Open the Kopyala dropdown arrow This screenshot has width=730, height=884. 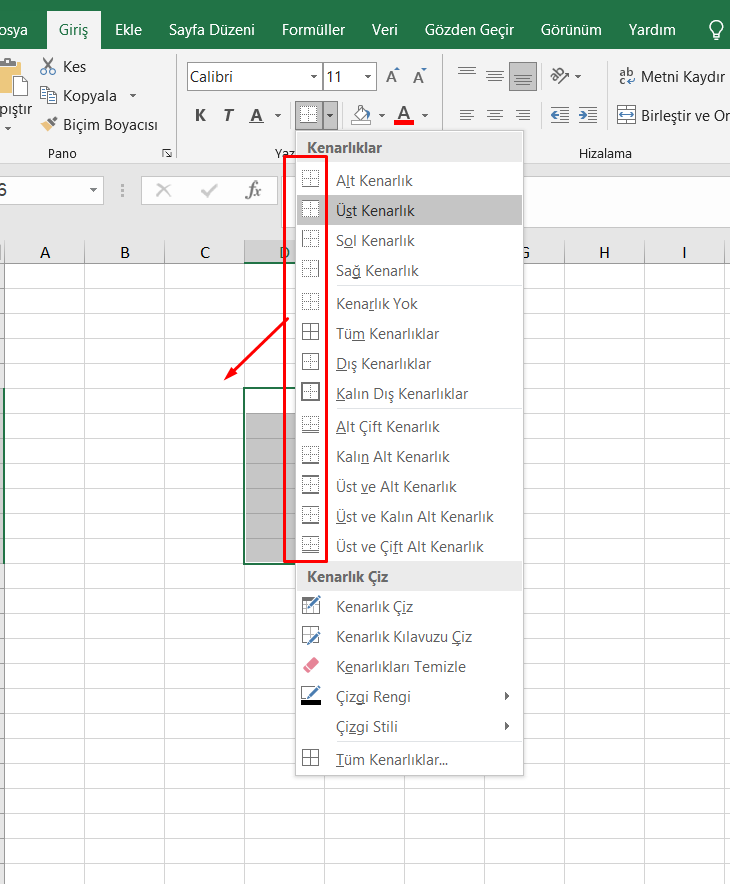[133, 96]
